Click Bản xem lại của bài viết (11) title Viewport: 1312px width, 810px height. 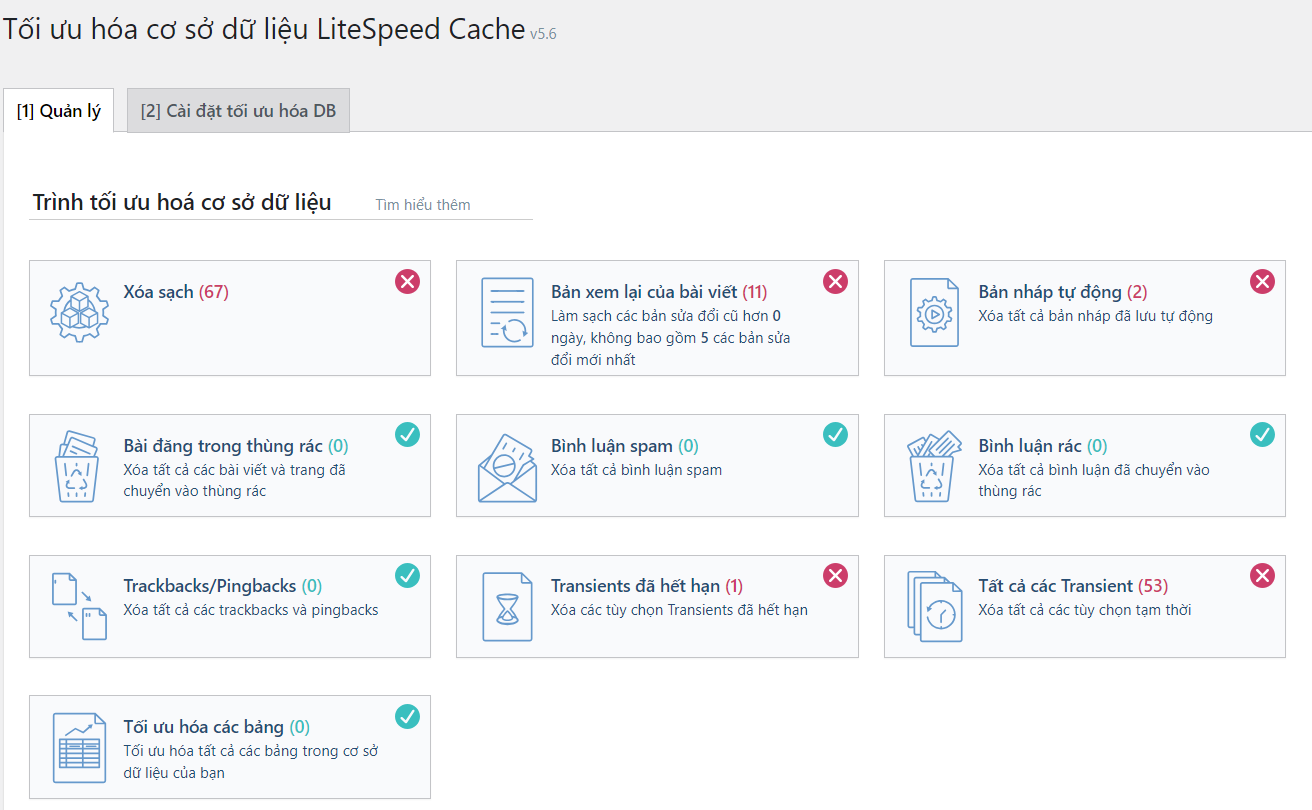click(x=659, y=293)
